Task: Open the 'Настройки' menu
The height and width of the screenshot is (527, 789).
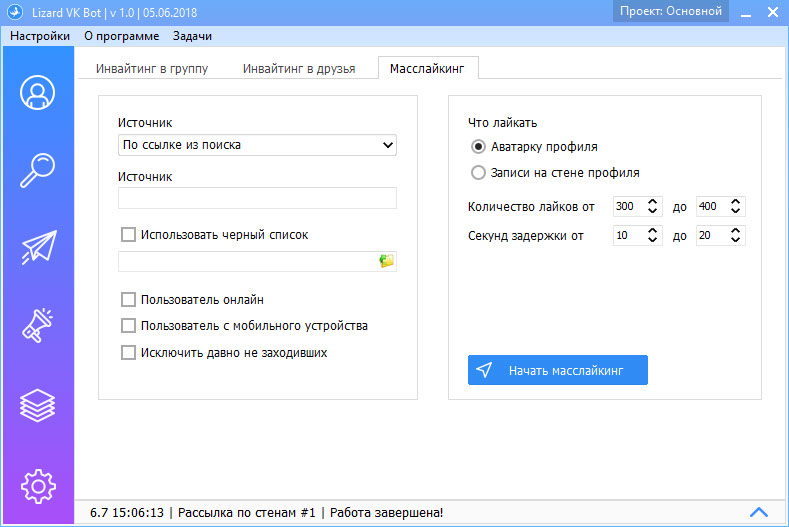Action: click(x=40, y=36)
